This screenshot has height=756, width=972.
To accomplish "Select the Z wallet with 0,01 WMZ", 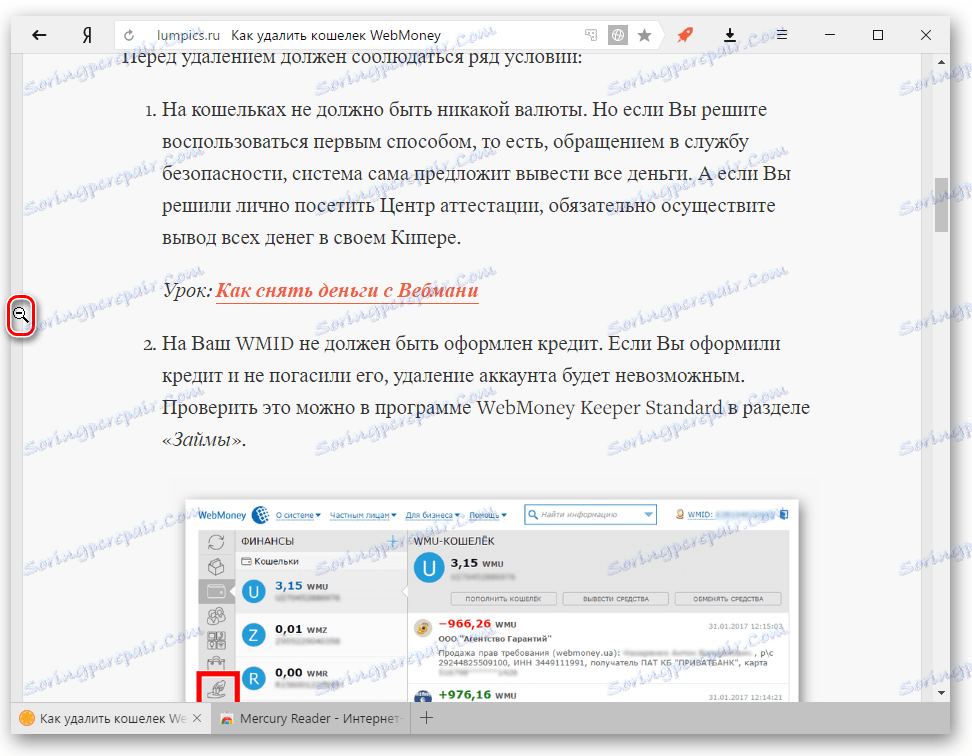I will tap(321, 635).
